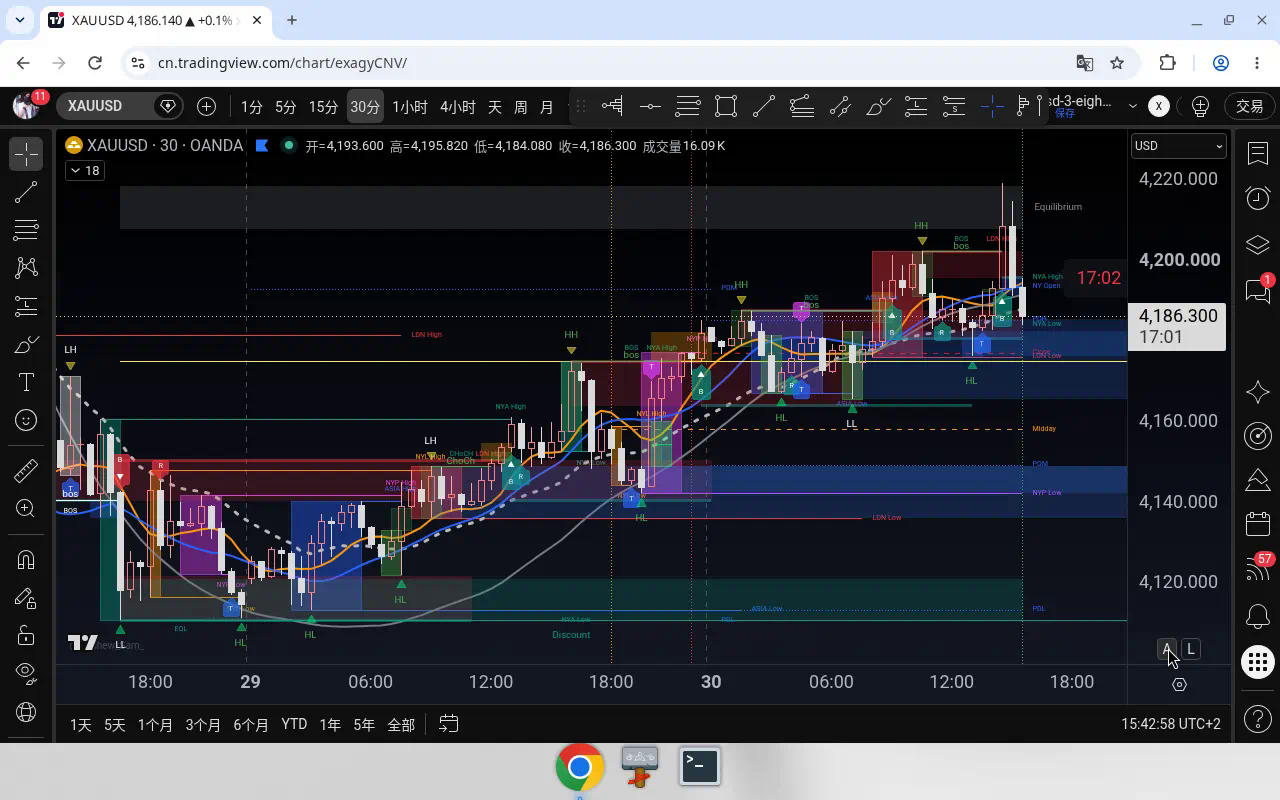This screenshot has width=1280, height=800.
Task: Open the XAUUSD symbol search box
Action: (118, 106)
